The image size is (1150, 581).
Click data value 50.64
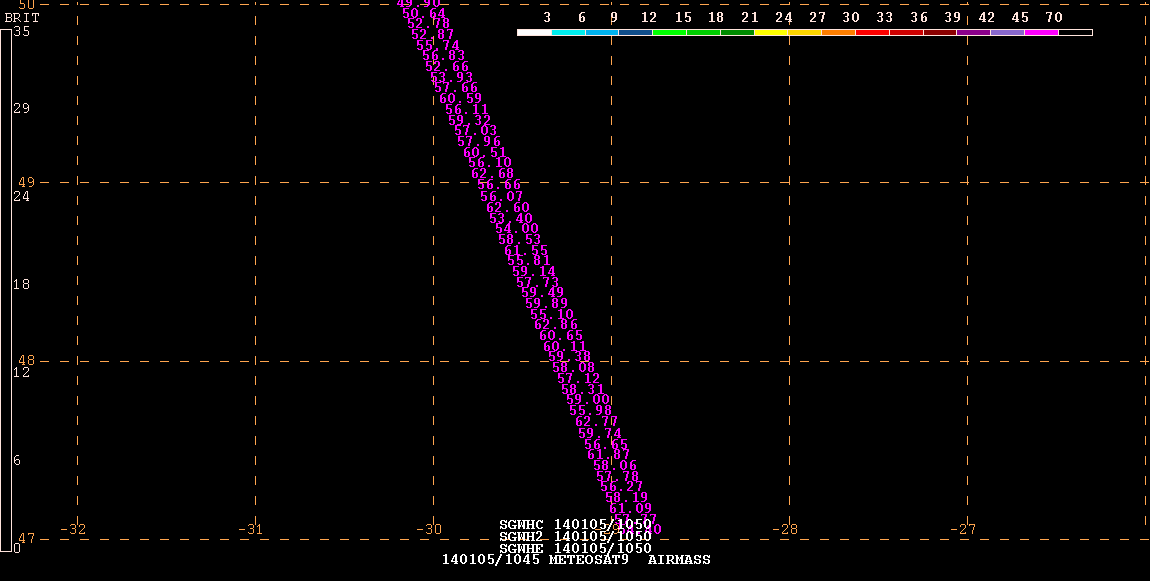(424, 13)
